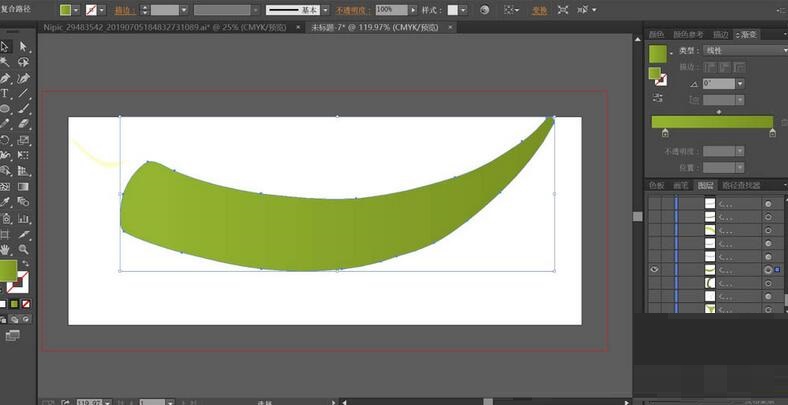Click the reverse gradient icon

[x=657, y=98]
